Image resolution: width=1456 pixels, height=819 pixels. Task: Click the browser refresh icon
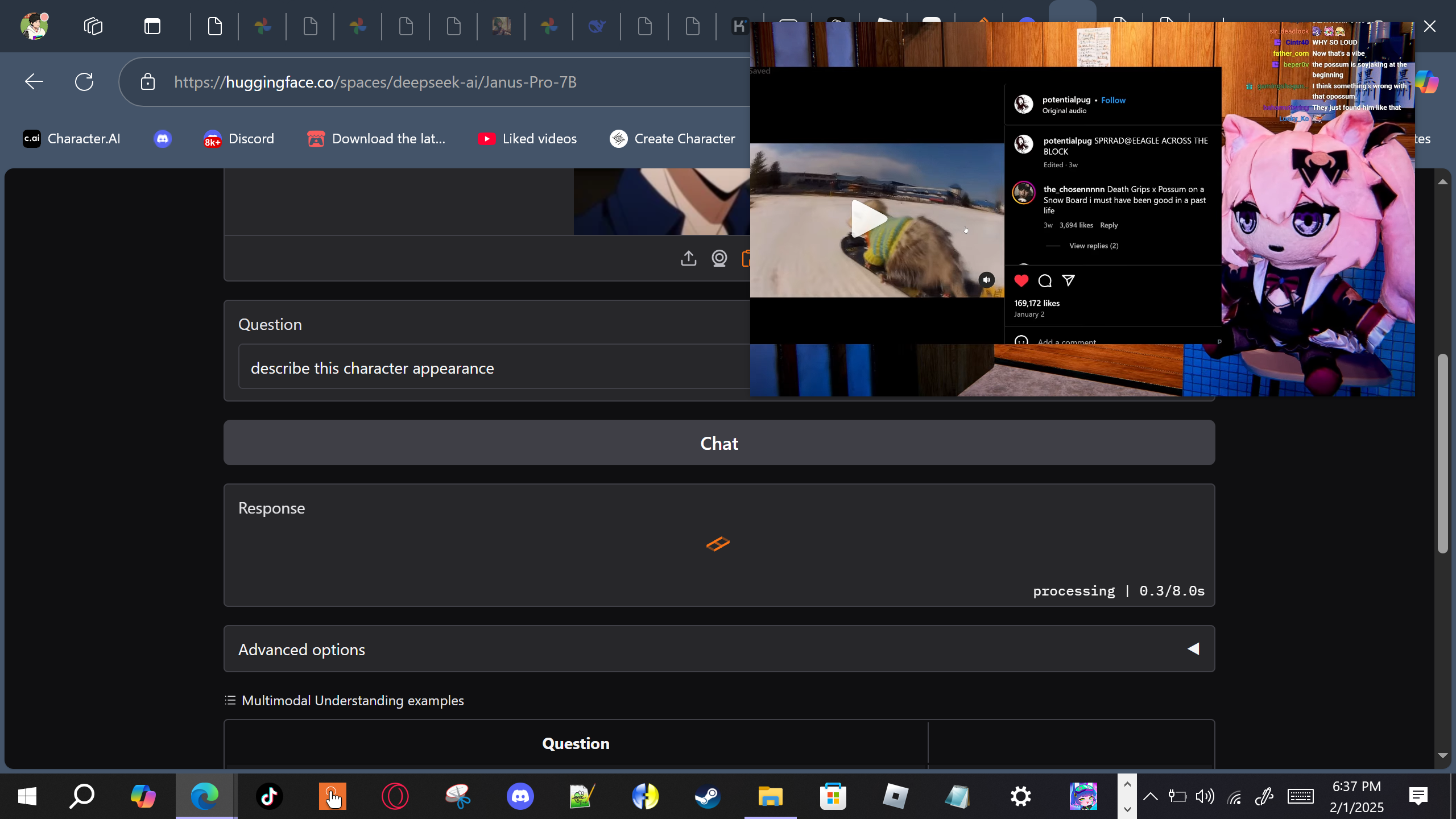click(x=84, y=82)
